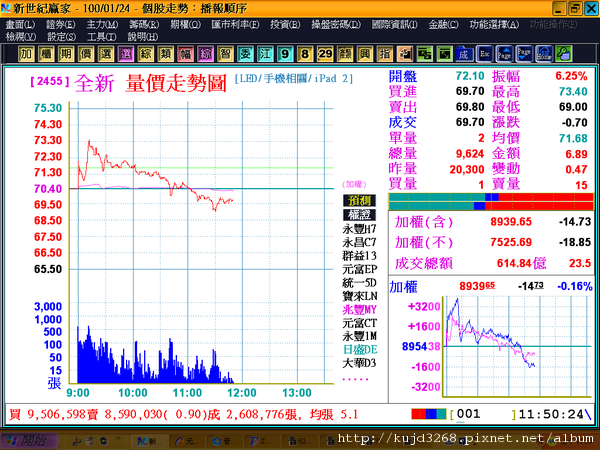Open the 操盤密碼(D) menu
Screen dimensions: 600x450
tap(336, 25)
